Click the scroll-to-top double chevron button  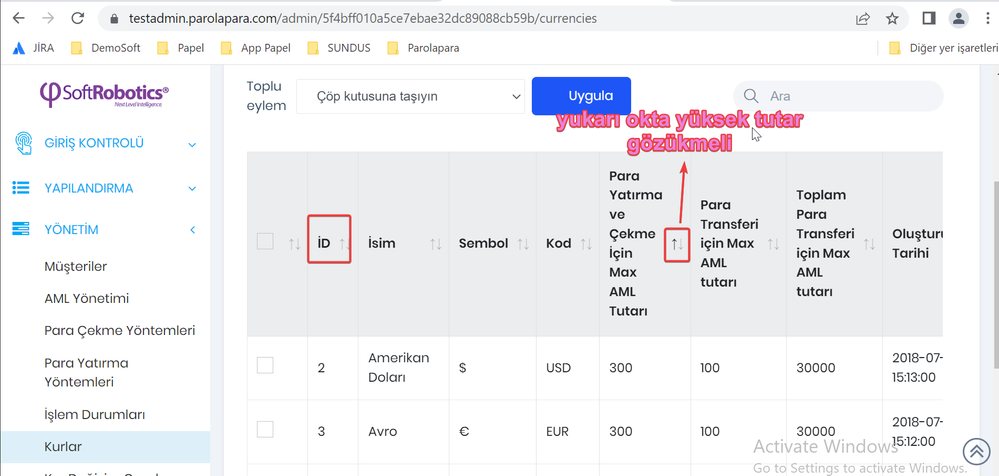[x=977, y=451]
